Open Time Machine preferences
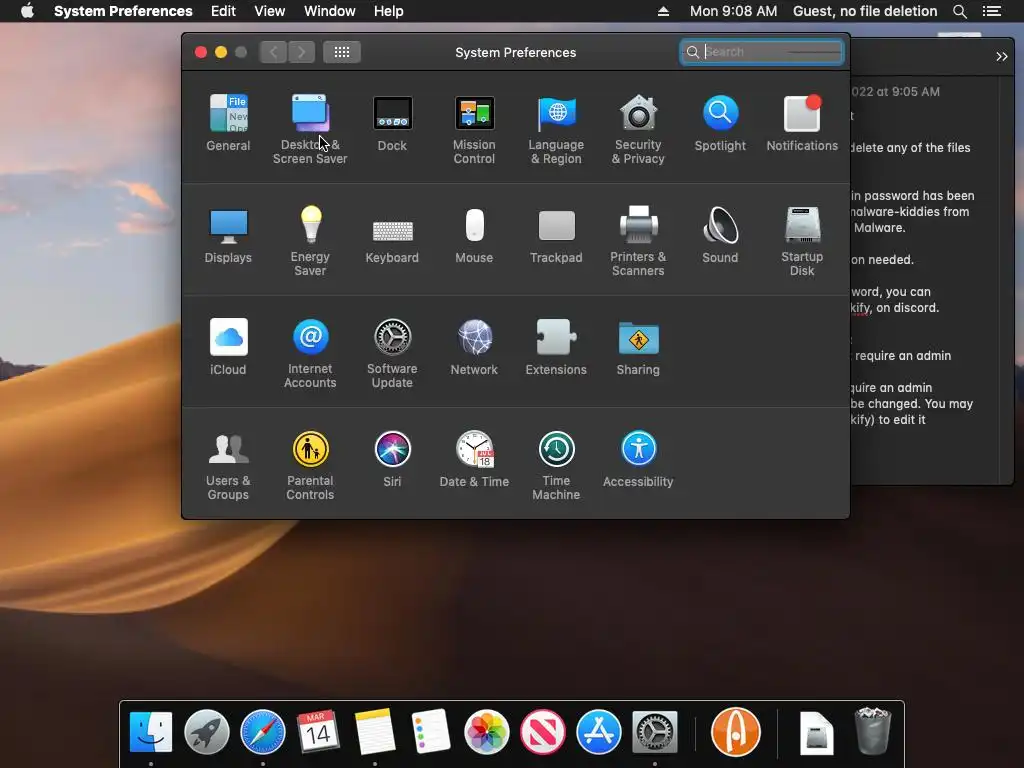The height and width of the screenshot is (768, 1024). 556,465
